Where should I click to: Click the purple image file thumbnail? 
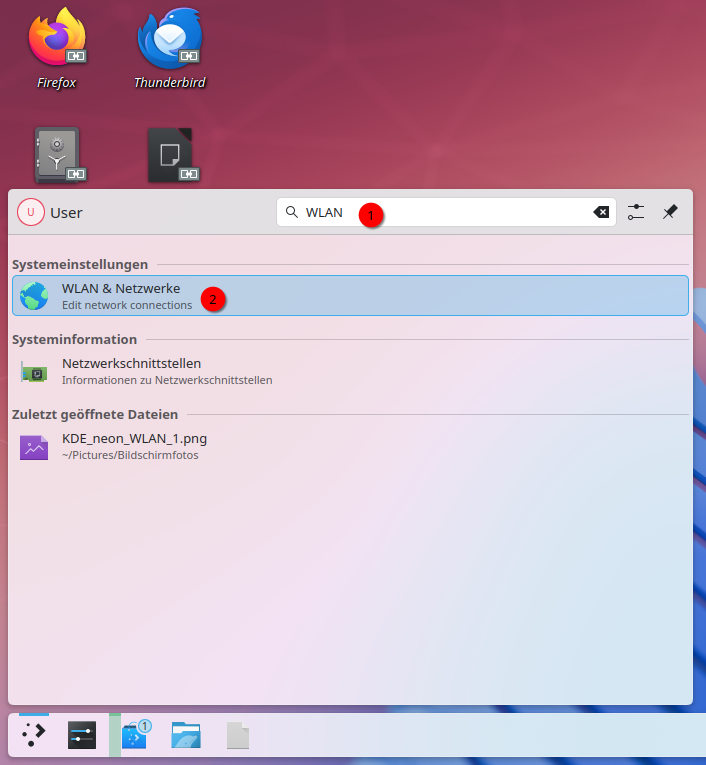pos(34,447)
